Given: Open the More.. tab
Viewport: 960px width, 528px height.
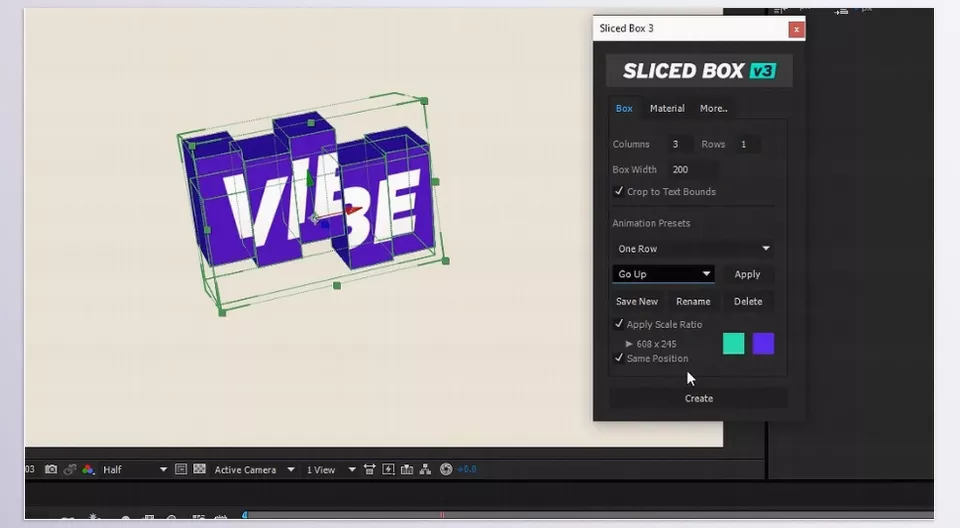Looking at the screenshot, I should [713, 108].
